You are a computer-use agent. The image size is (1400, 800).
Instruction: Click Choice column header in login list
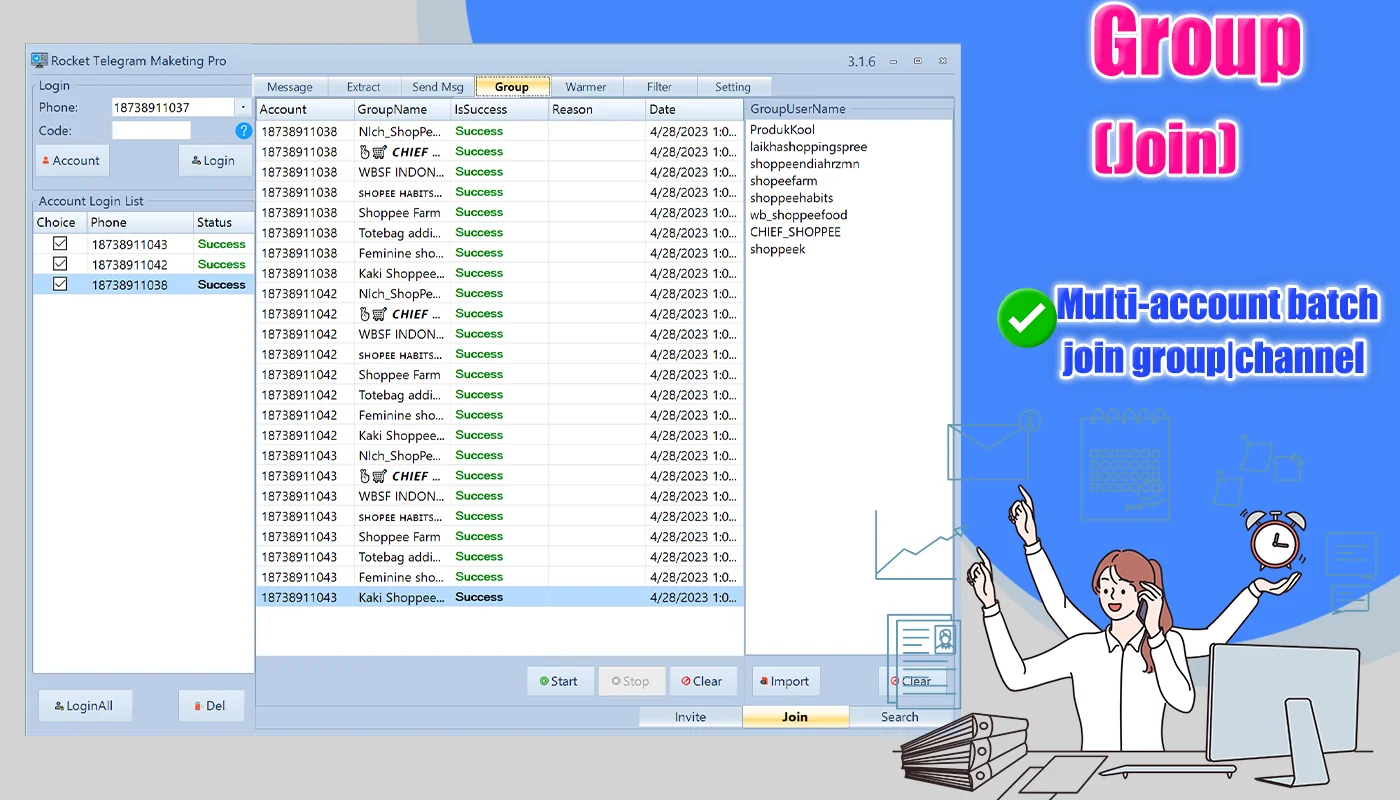tap(60, 222)
